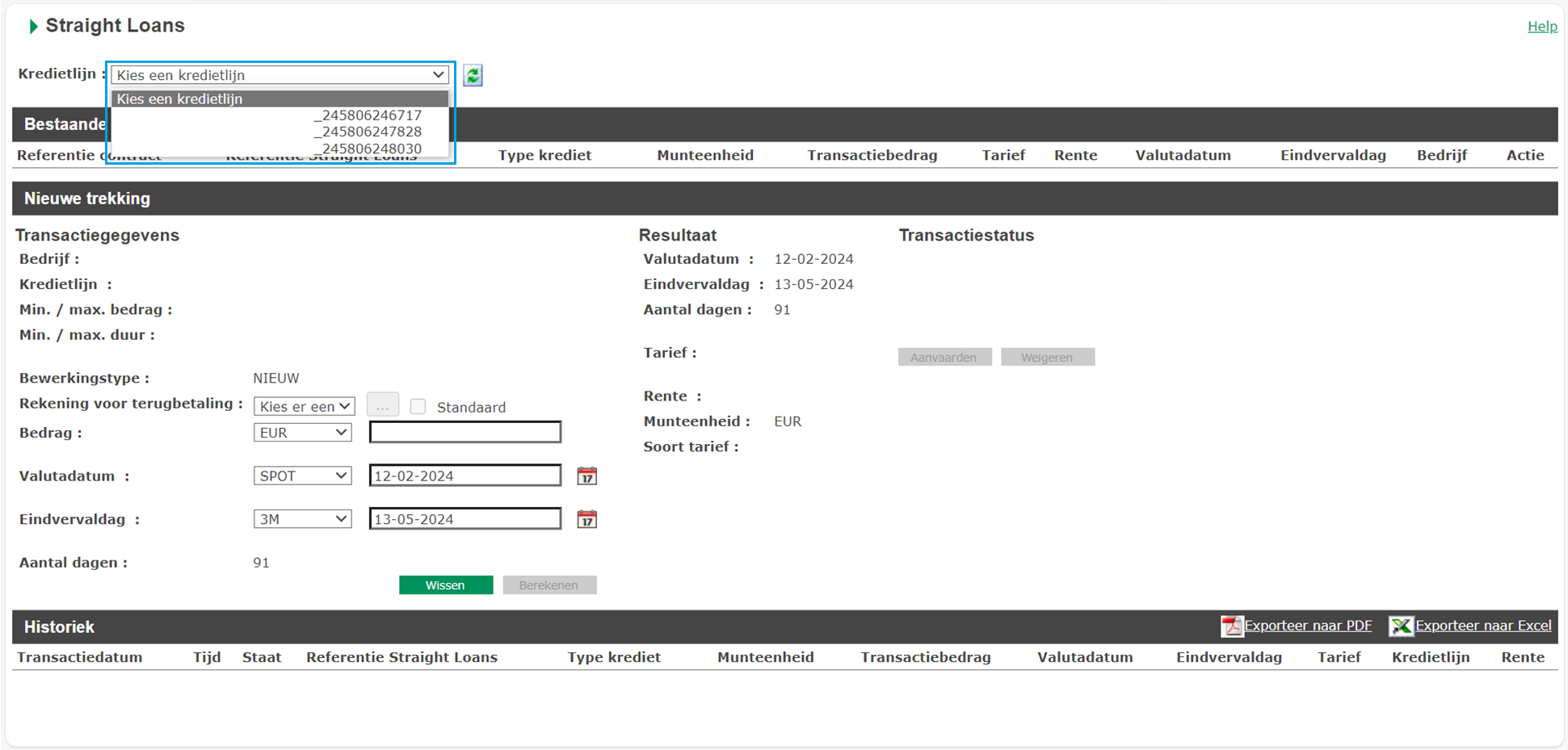Image resolution: width=1568 pixels, height=750 pixels.
Task: Open the Help link
Action: click(x=1541, y=27)
